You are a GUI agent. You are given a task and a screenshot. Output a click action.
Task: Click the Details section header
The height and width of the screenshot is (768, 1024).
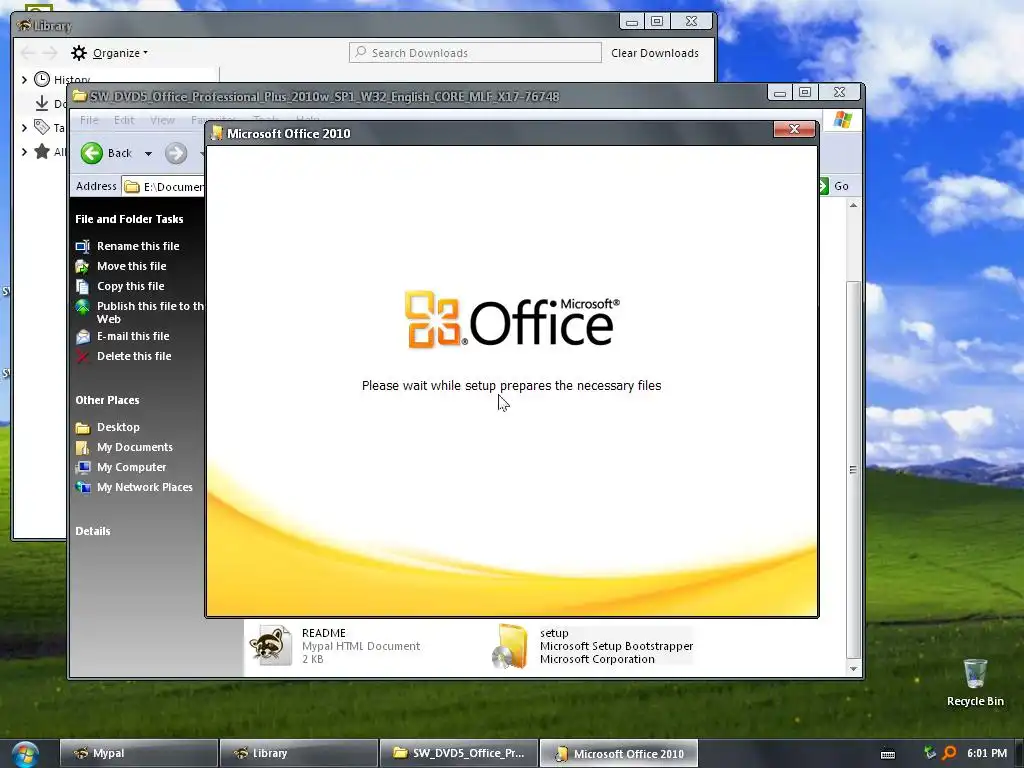93,532
